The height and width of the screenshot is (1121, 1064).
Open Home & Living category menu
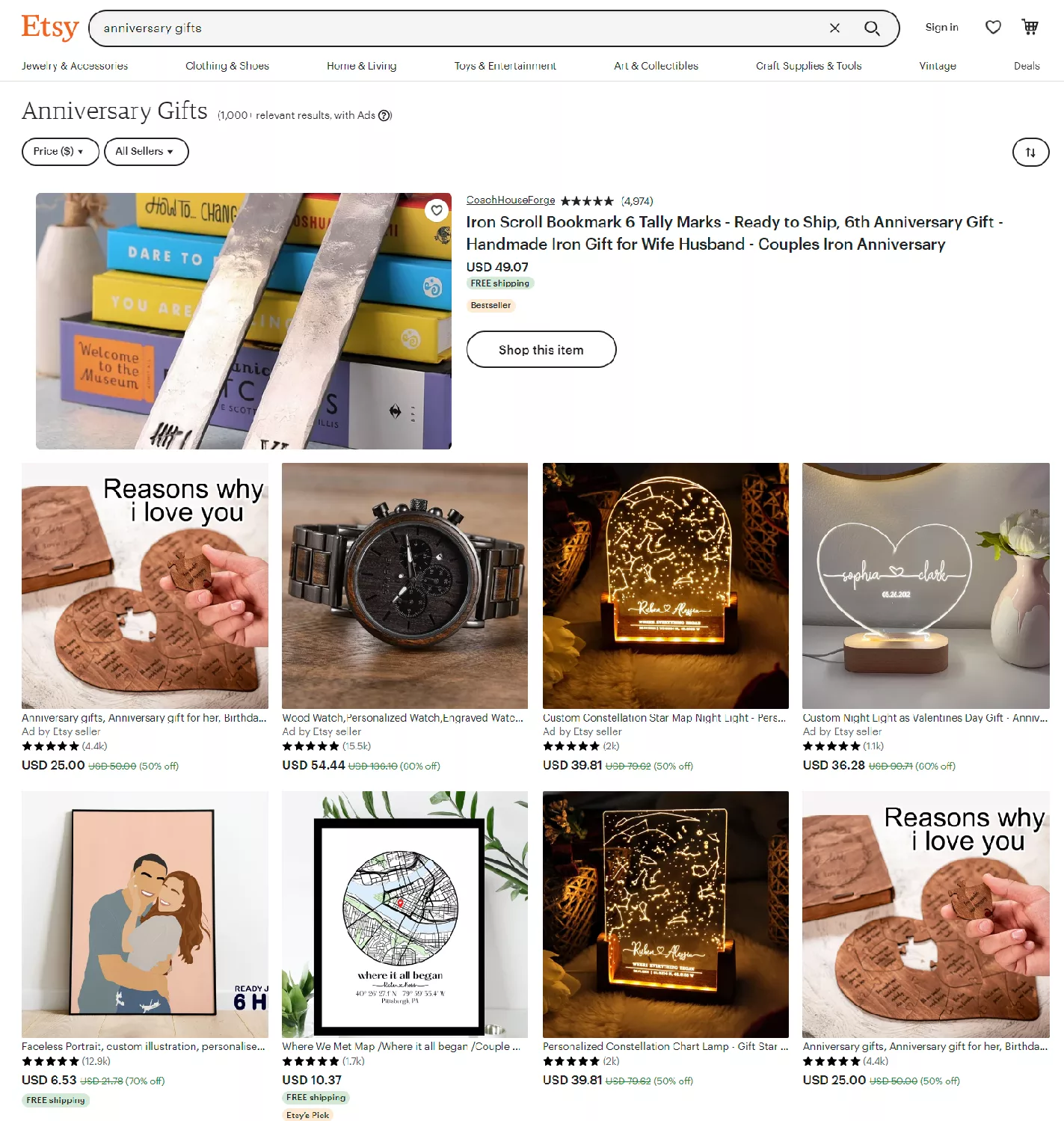coord(362,66)
